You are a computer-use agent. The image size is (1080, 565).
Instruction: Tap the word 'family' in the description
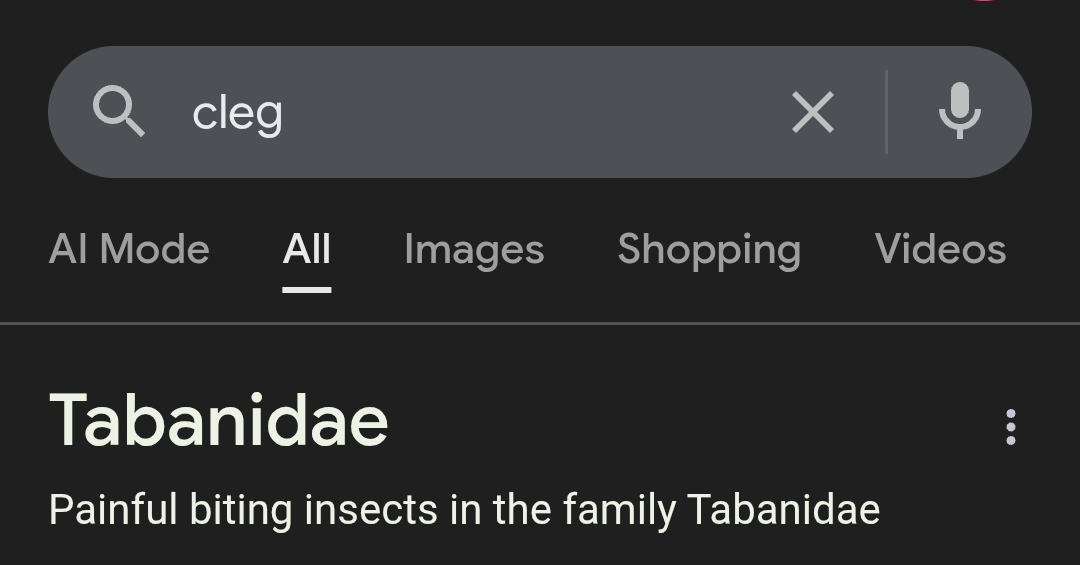click(x=619, y=510)
